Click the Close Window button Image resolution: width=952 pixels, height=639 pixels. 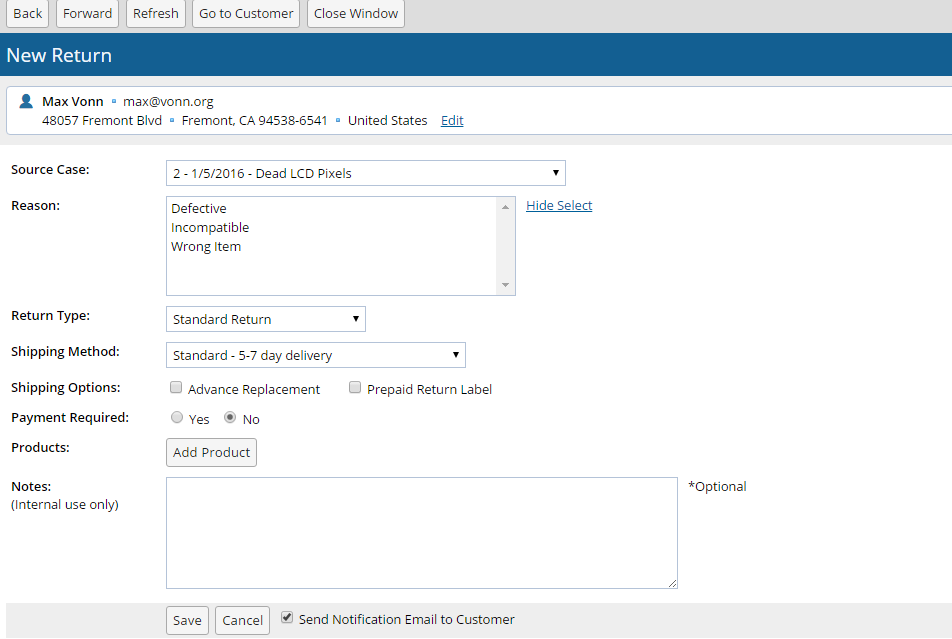355,14
